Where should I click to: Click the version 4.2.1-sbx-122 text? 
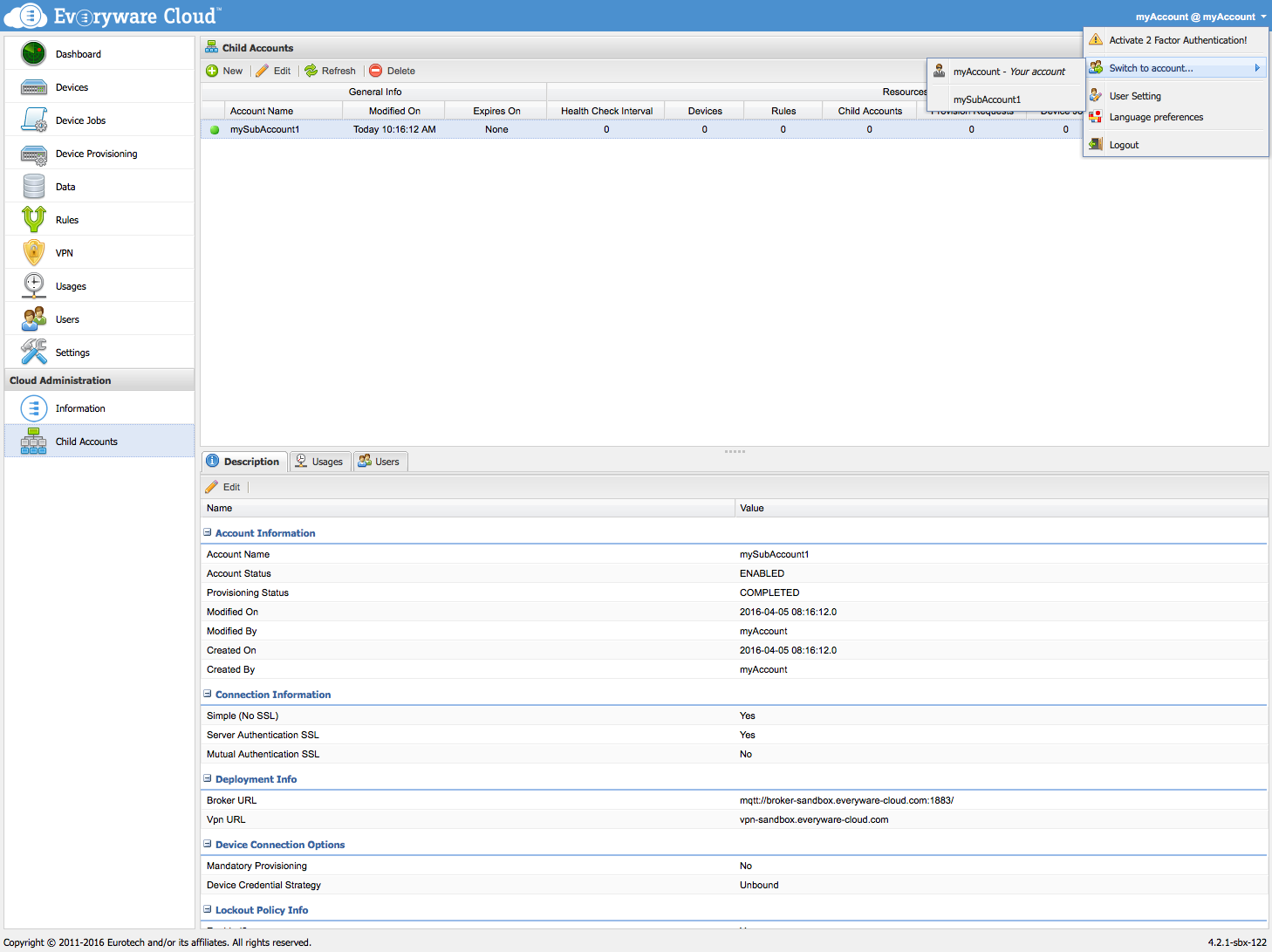click(1237, 942)
